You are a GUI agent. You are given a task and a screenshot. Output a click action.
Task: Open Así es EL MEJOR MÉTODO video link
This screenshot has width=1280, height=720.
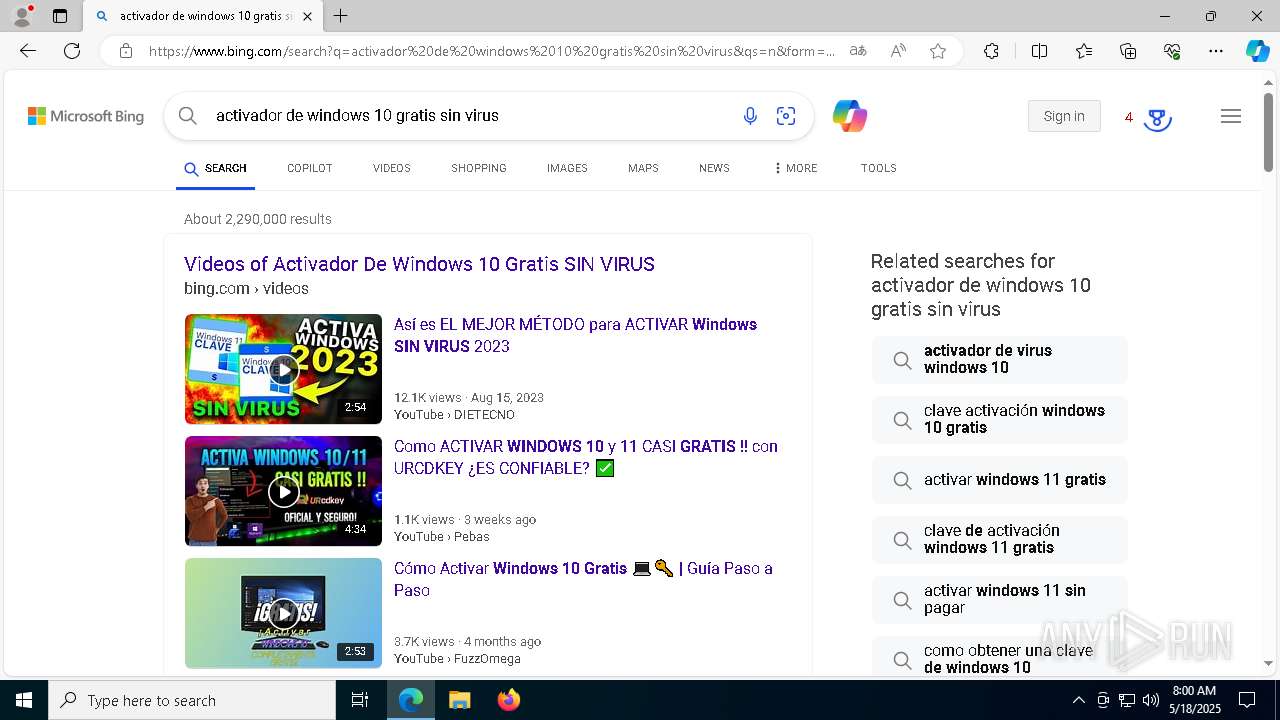click(x=575, y=335)
